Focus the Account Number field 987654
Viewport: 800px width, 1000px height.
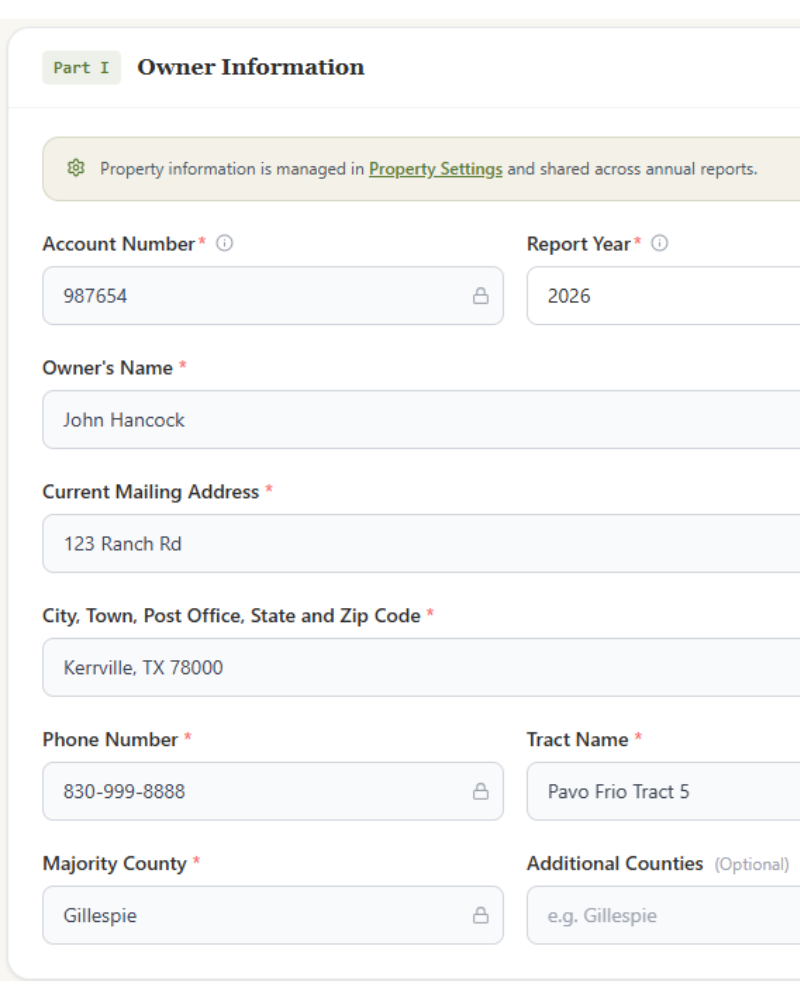[273, 296]
